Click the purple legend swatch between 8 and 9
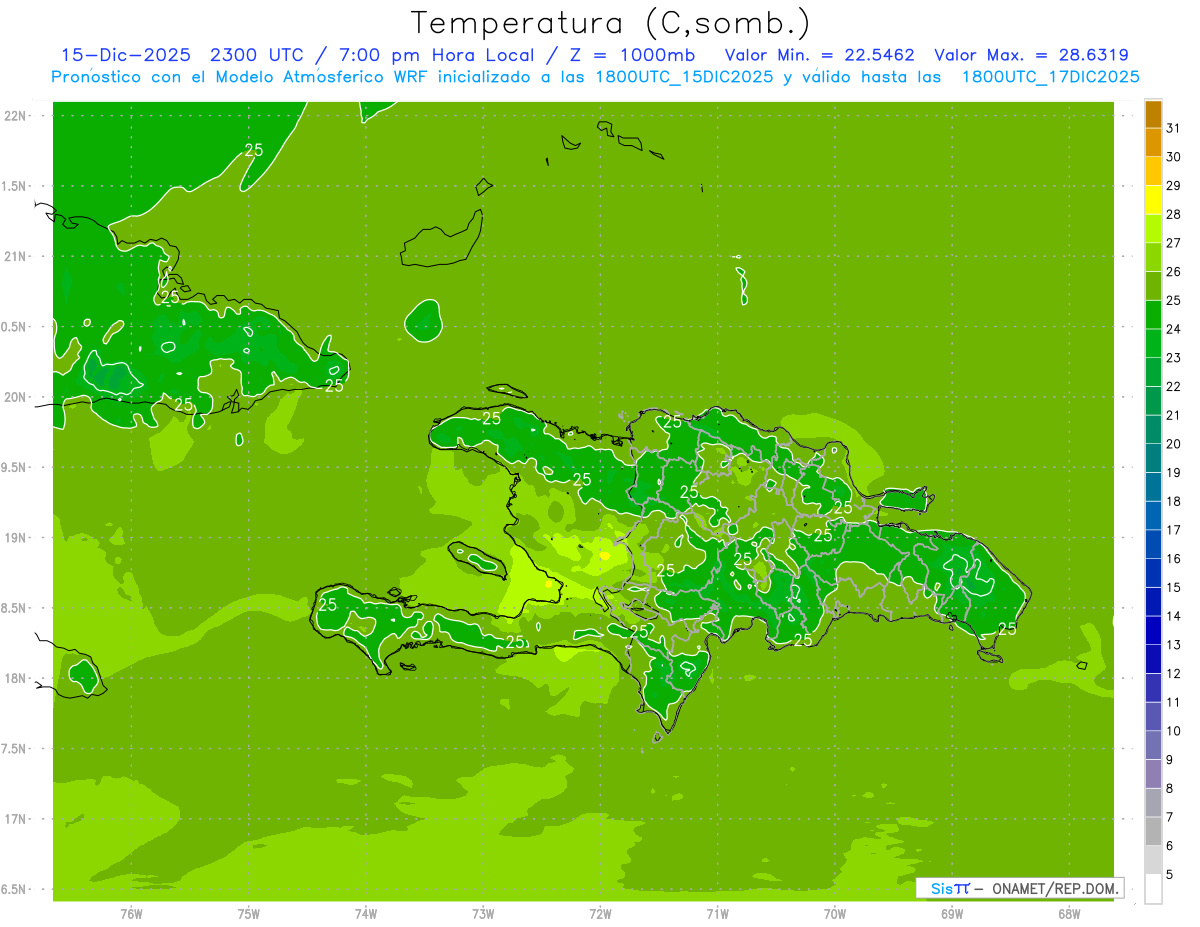This screenshot has width=1200, height=927. [x=1153, y=773]
